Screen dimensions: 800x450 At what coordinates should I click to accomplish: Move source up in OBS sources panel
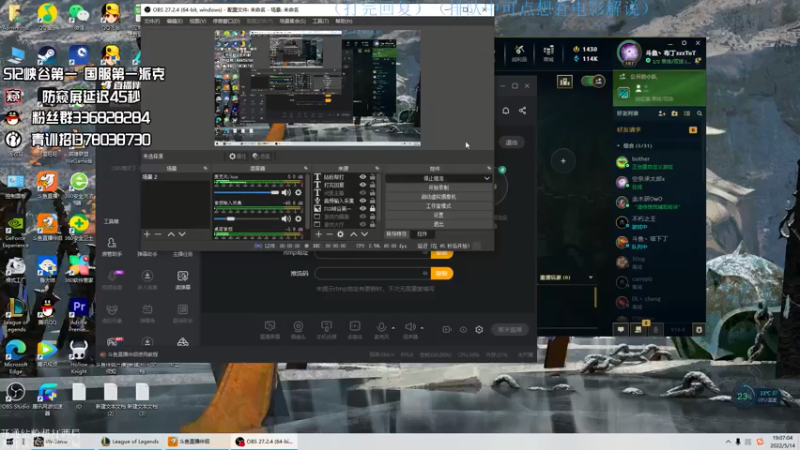353,234
